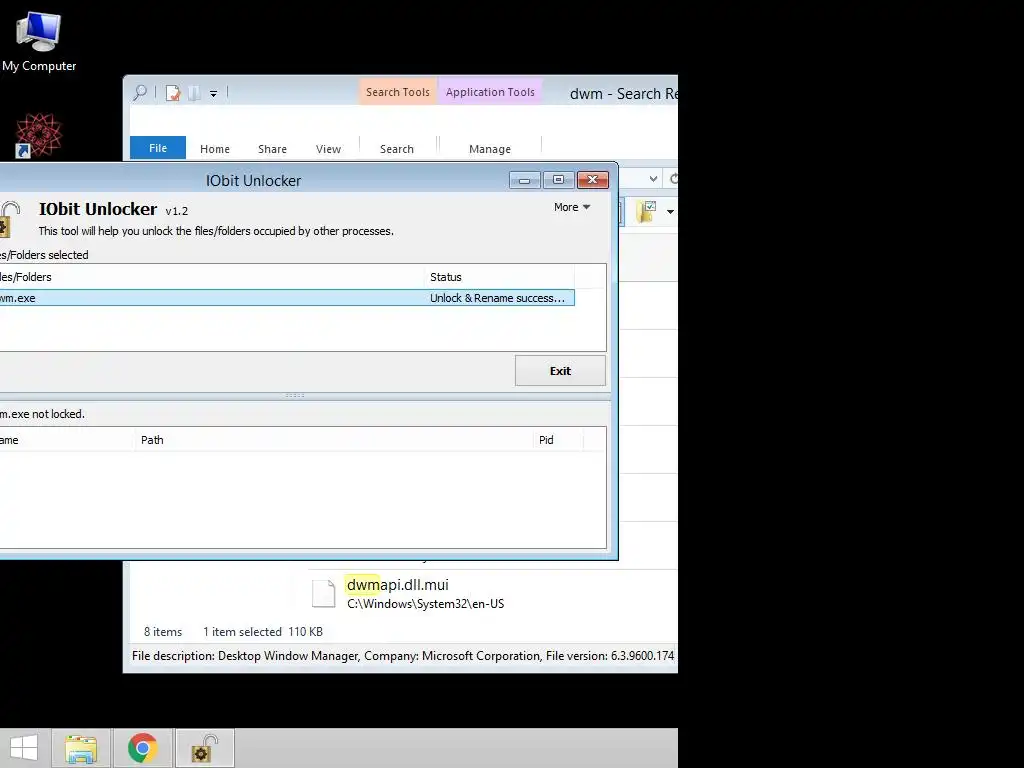Click the Status column header
This screenshot has height=768, width=1024.
(x=500, y=277)
